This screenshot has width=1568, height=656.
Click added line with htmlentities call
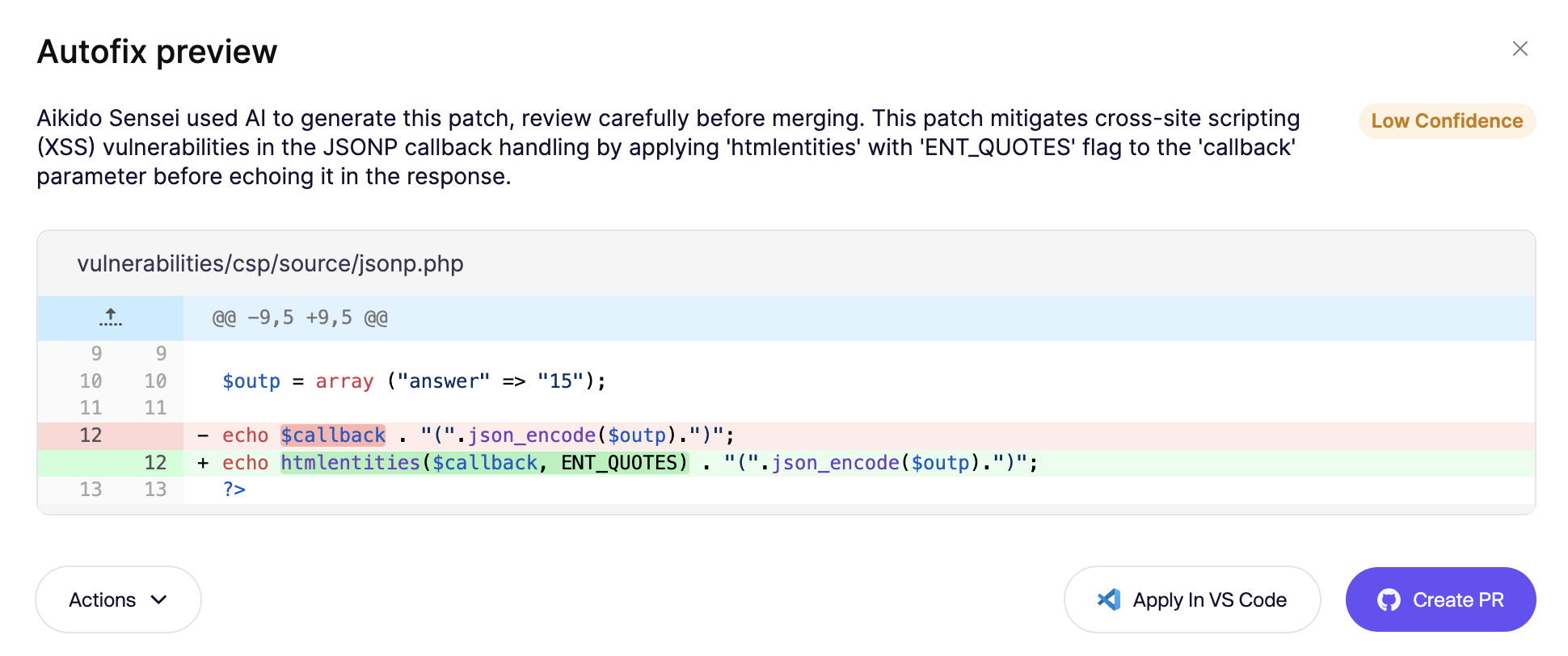coord(786,463)
